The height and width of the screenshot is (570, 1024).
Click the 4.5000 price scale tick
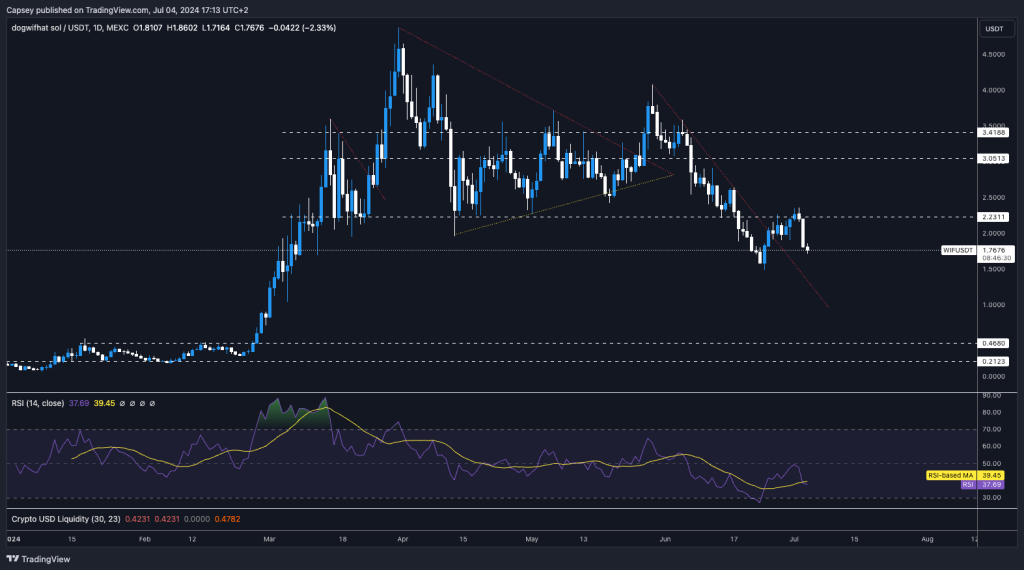click(993, 55)
